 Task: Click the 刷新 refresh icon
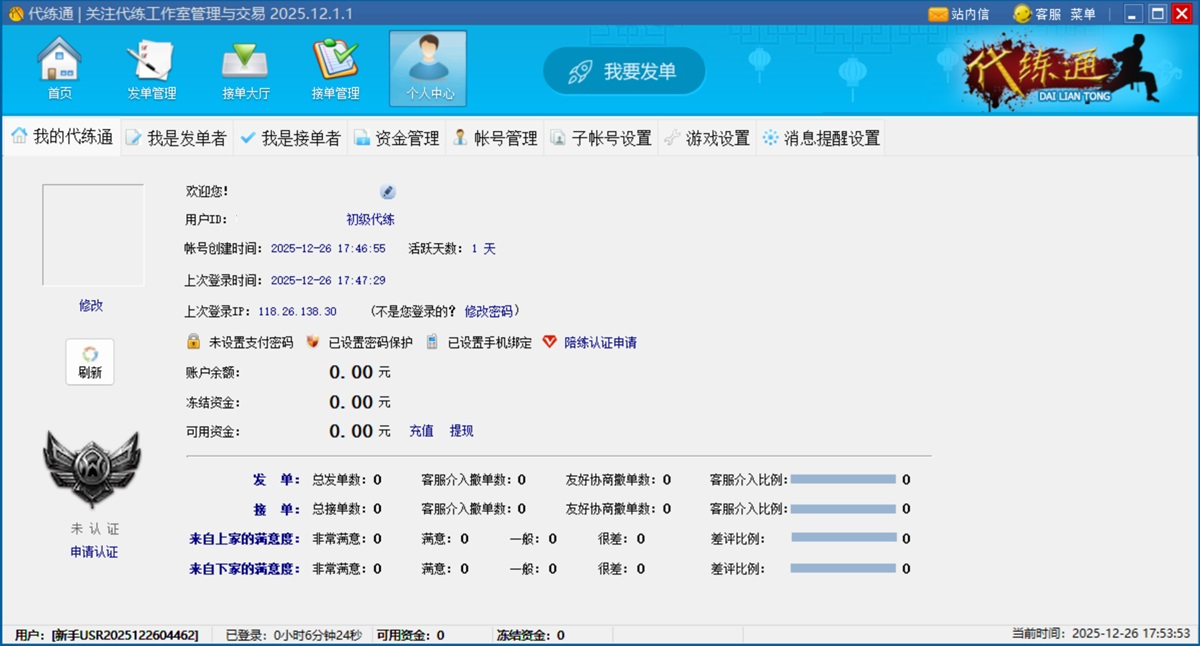pyautogui.click(x=88, y=360)
